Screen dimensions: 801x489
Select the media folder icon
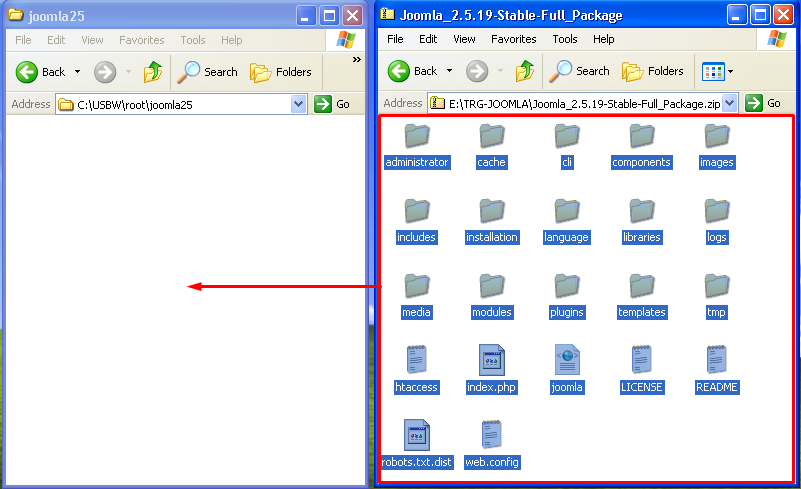[x=417, y=286]
